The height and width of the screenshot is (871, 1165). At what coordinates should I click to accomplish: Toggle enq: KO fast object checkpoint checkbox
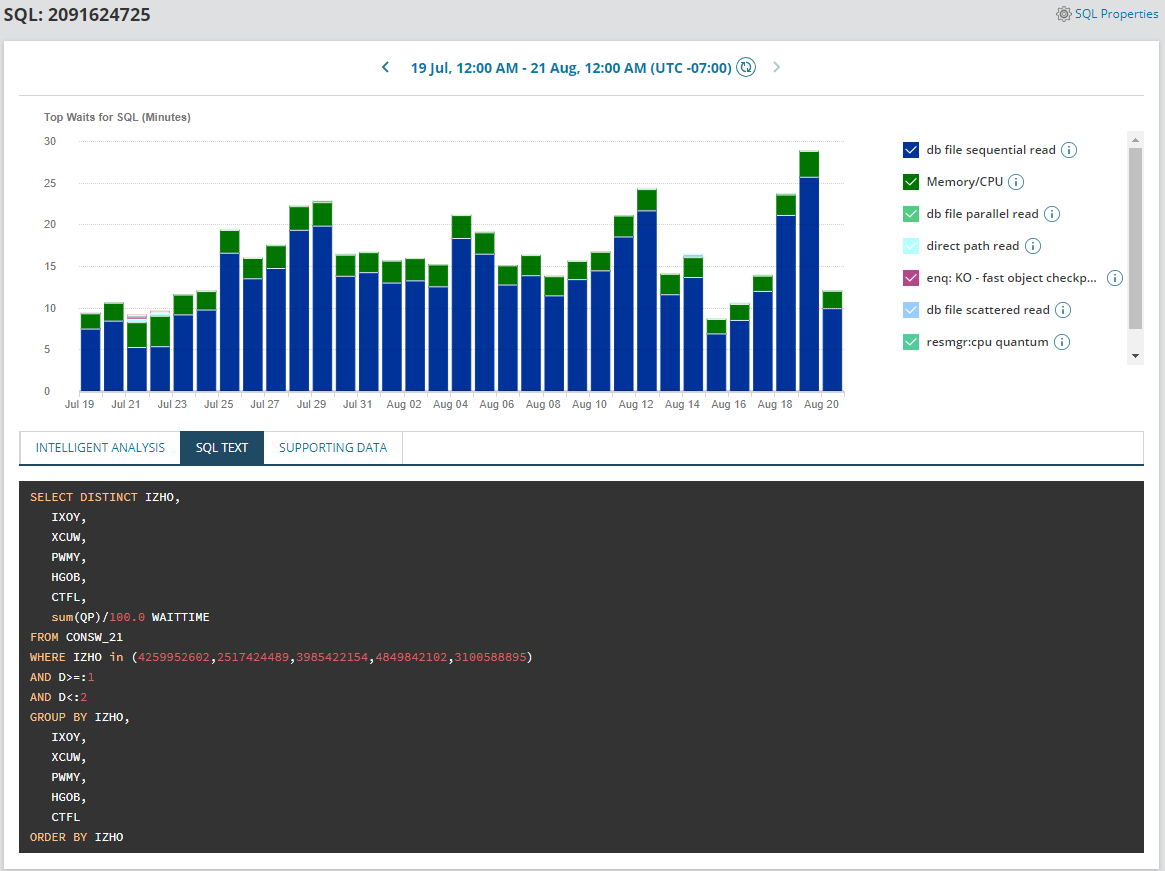click(x=911, y=278)
